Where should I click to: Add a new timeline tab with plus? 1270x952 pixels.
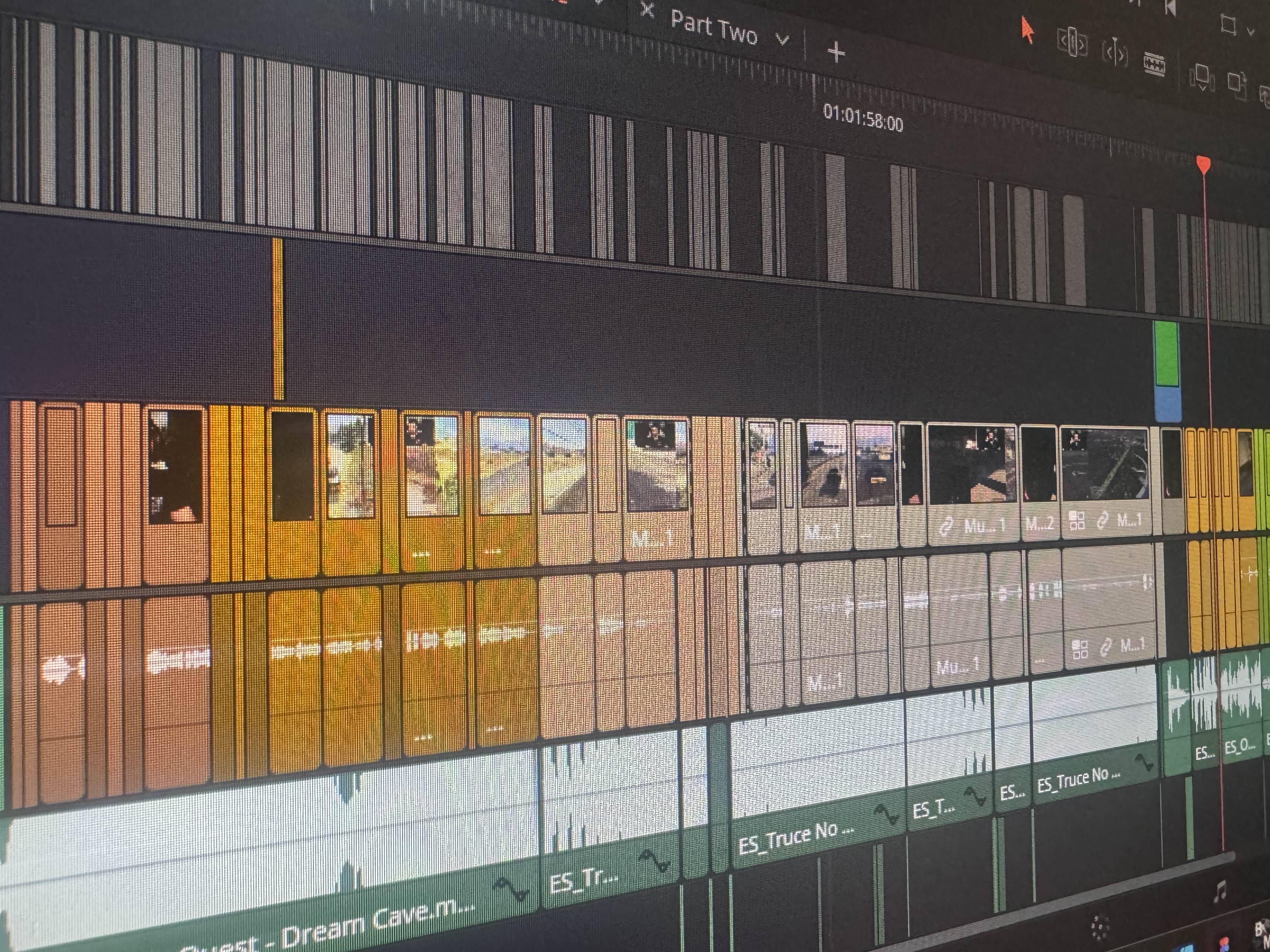[836, 52]
